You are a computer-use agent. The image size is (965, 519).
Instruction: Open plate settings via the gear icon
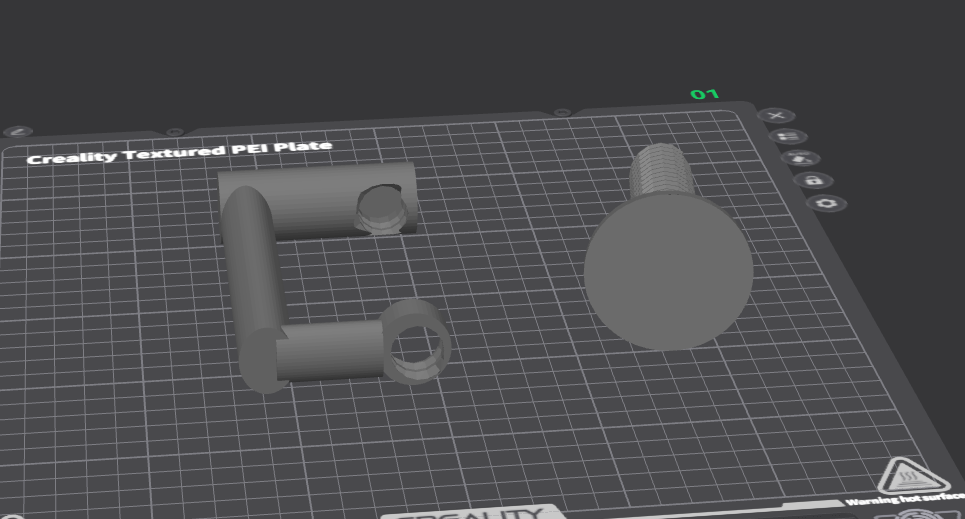(x=826, y=203)
